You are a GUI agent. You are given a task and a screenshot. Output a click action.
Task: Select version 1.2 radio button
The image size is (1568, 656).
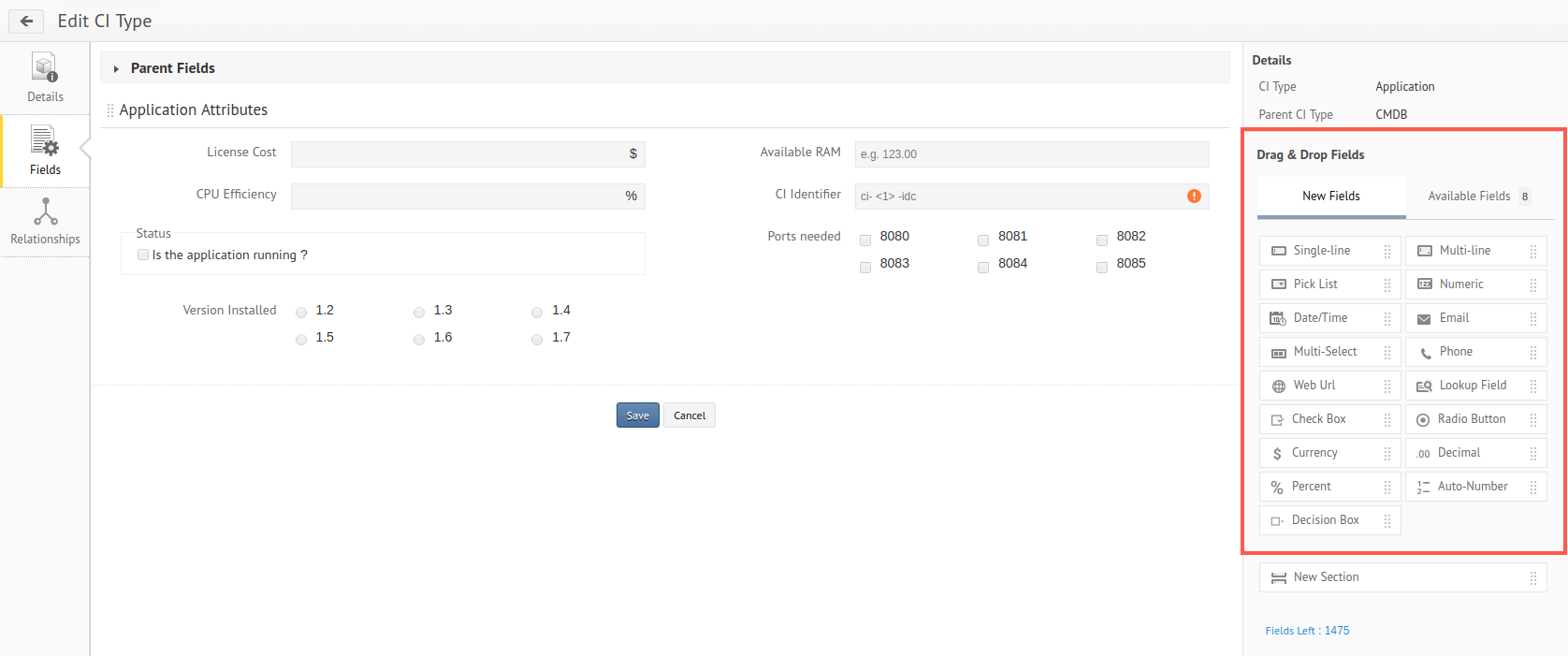click(301, 313)
